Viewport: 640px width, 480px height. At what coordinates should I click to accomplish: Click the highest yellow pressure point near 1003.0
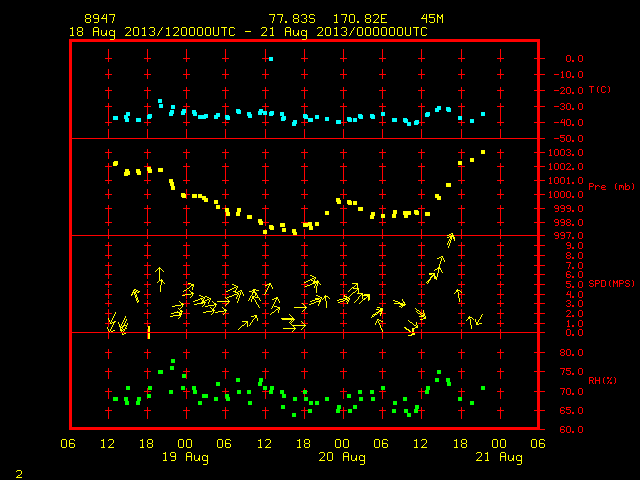tap(483, 152)
